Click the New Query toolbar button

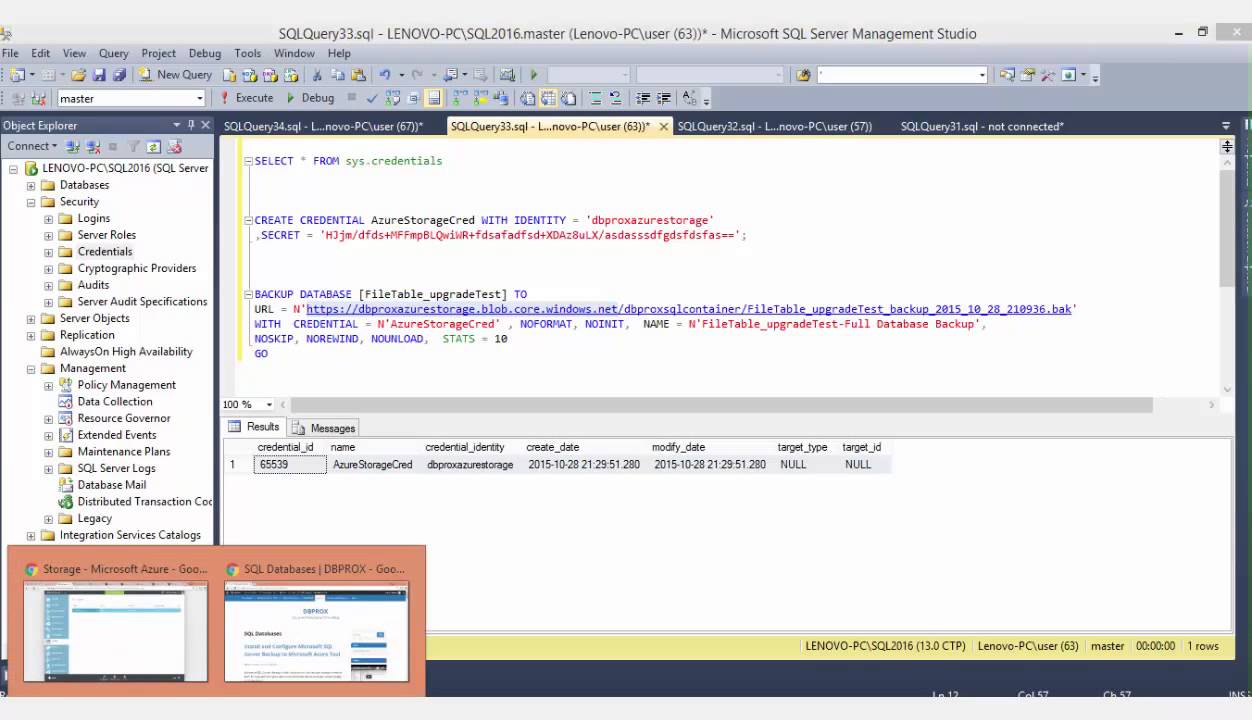176,75
